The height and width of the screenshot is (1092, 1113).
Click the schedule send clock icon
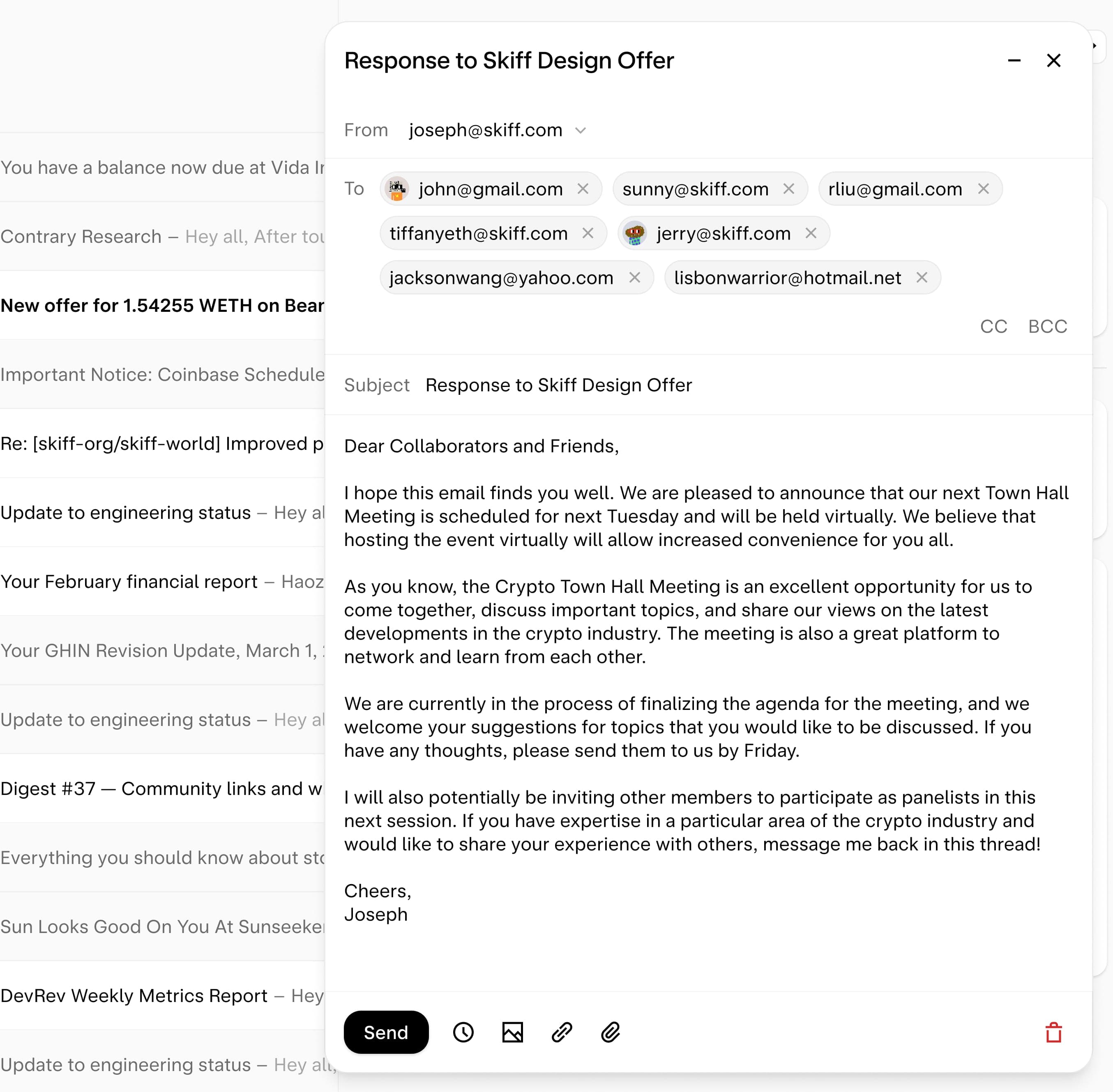point(463,1032)
